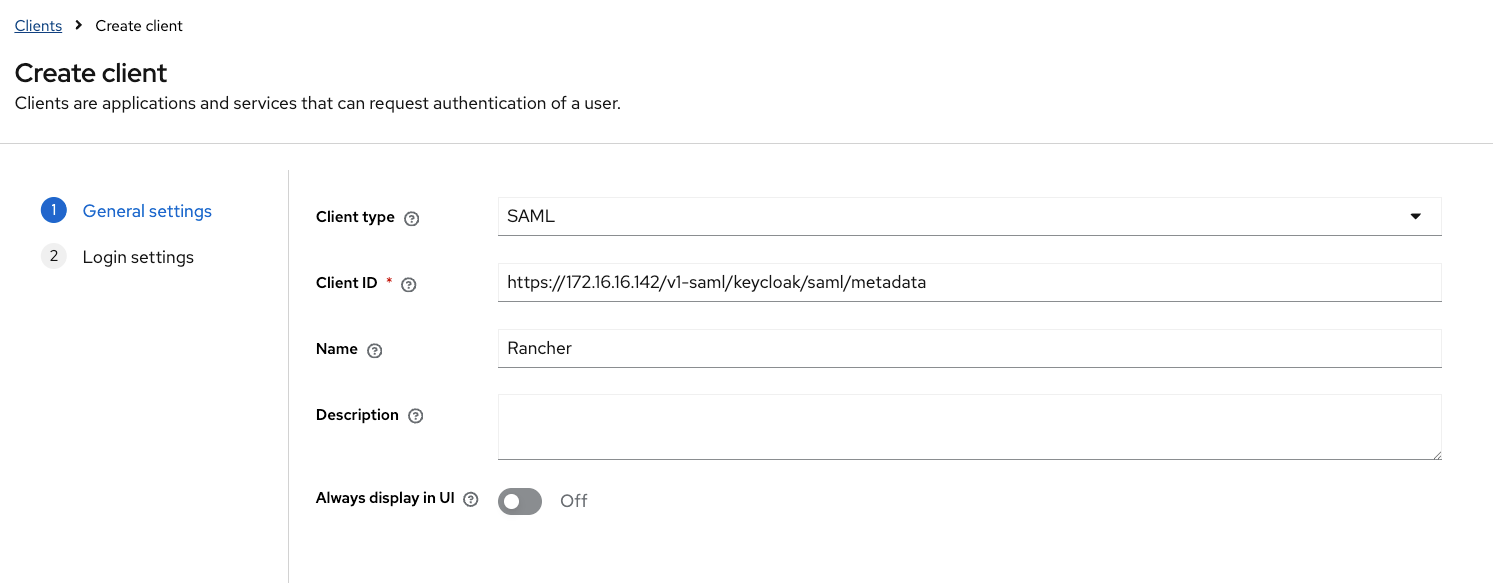
Task: Click the Description textarea resize handle
Action: tap(1436, 455)
